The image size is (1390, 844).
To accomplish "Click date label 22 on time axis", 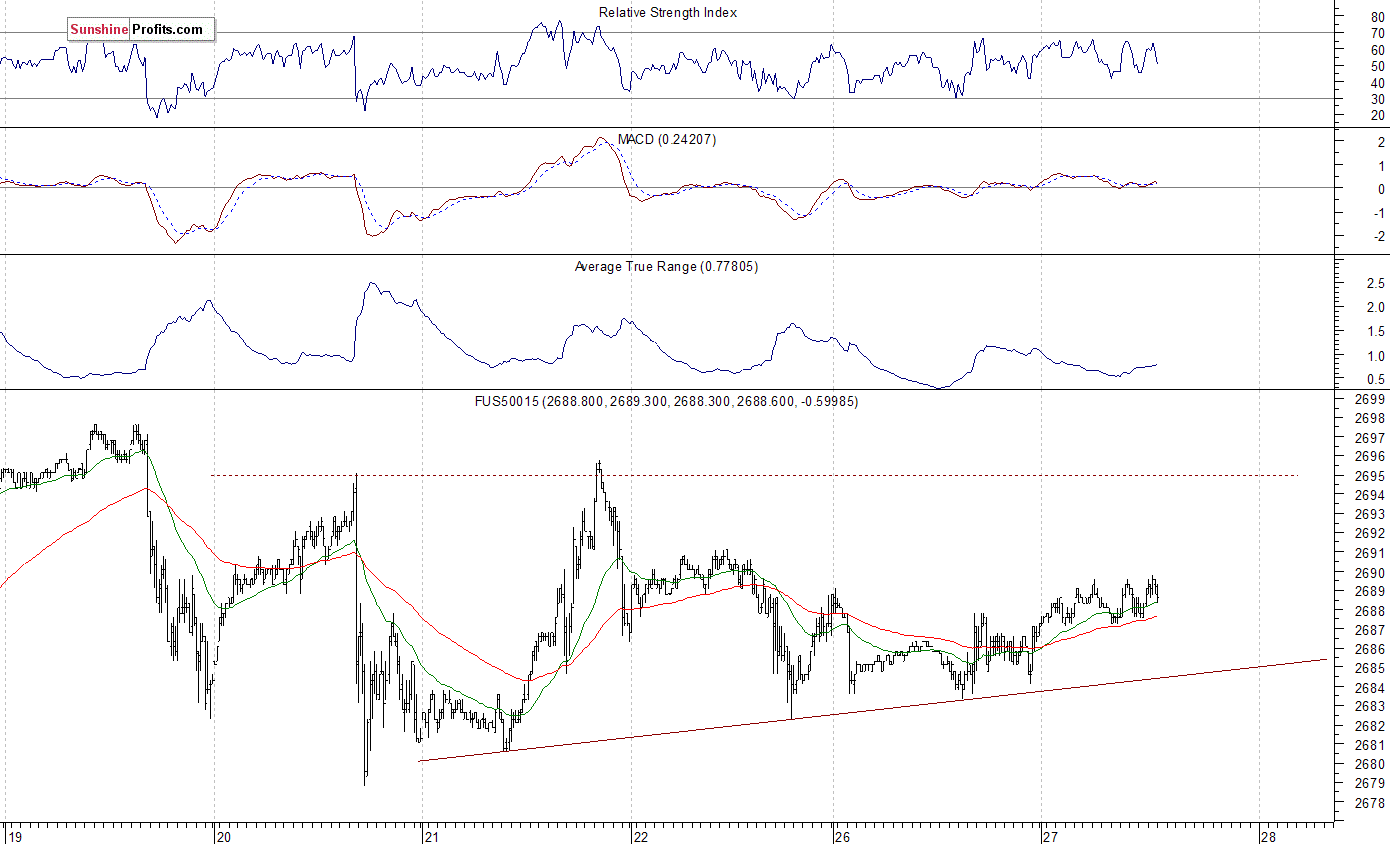I will click(x=639, y=836).
